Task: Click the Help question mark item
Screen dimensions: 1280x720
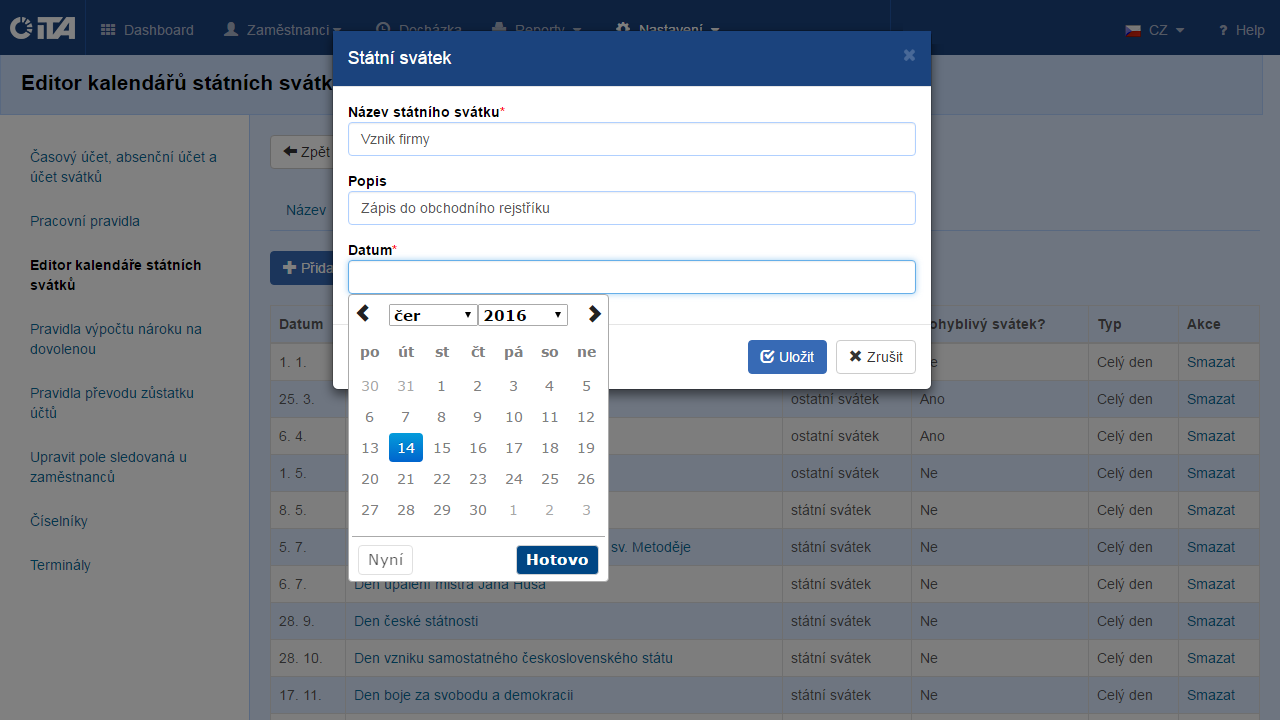Action: (1241, 30)
